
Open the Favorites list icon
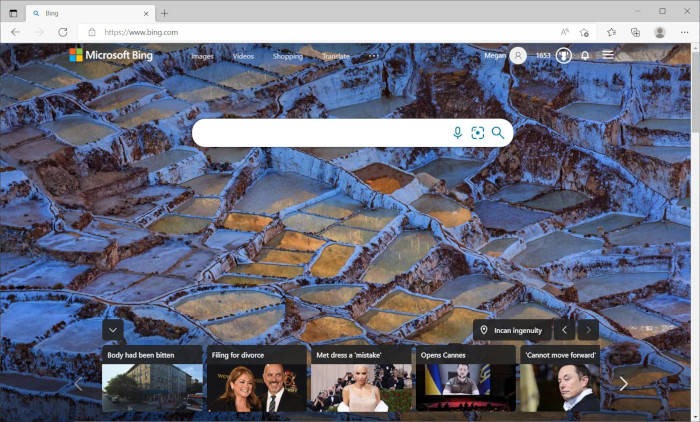pyautogui.click(x=612, y=32)
